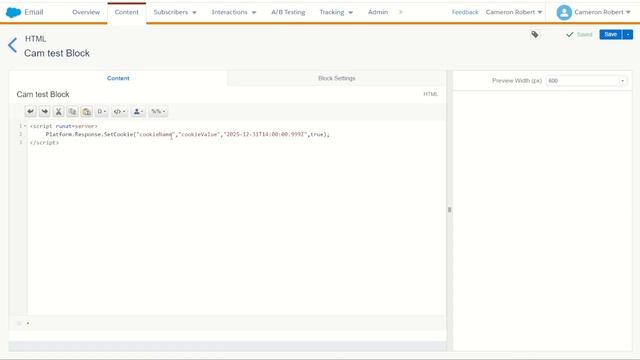Click the copy icon in editor toolbar

(x=72, y=111)
